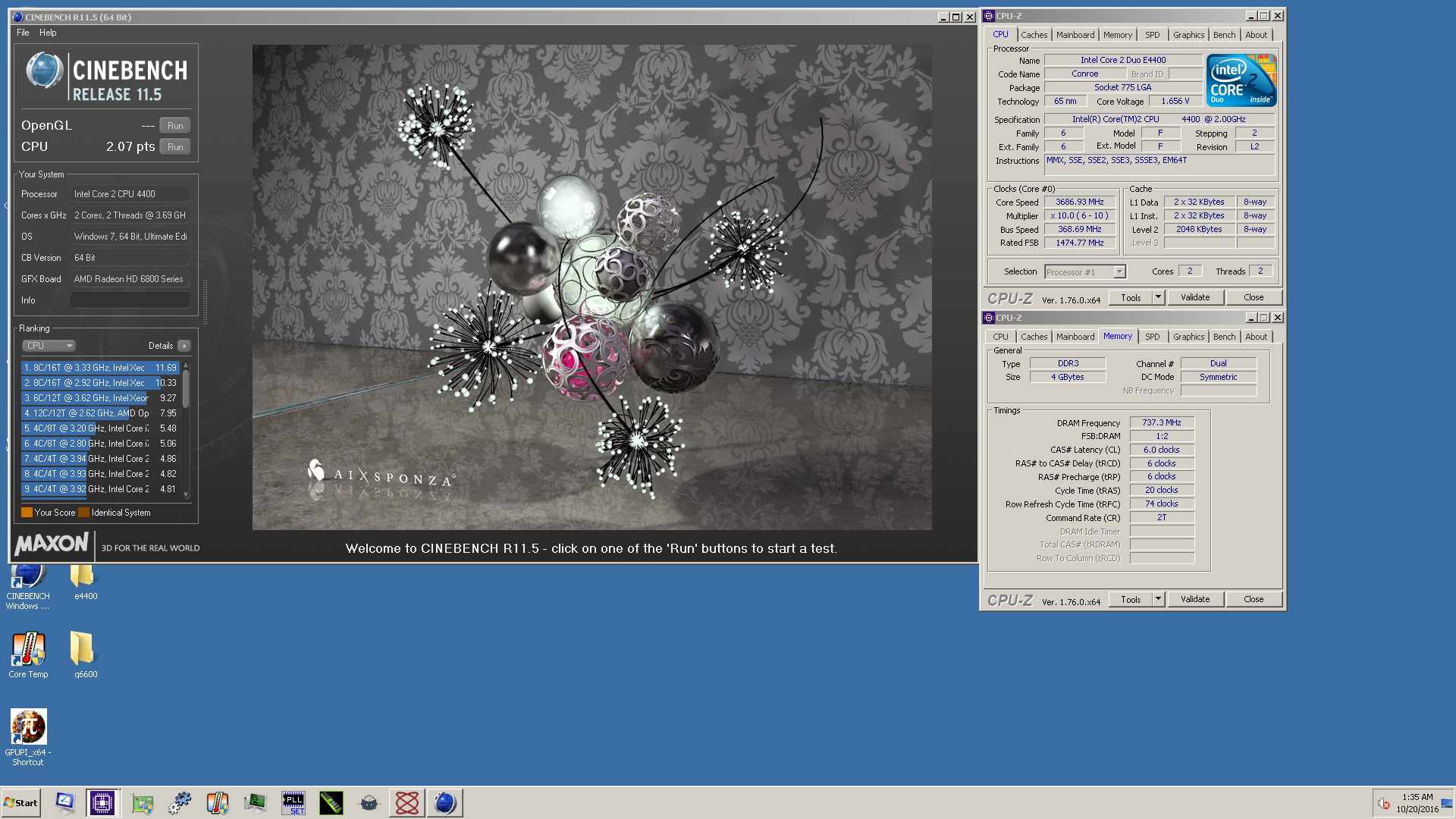This screenshot has height=819, width=1456.
Task: Click the lower CPU-Z window title bar icon
Action: 989,318
